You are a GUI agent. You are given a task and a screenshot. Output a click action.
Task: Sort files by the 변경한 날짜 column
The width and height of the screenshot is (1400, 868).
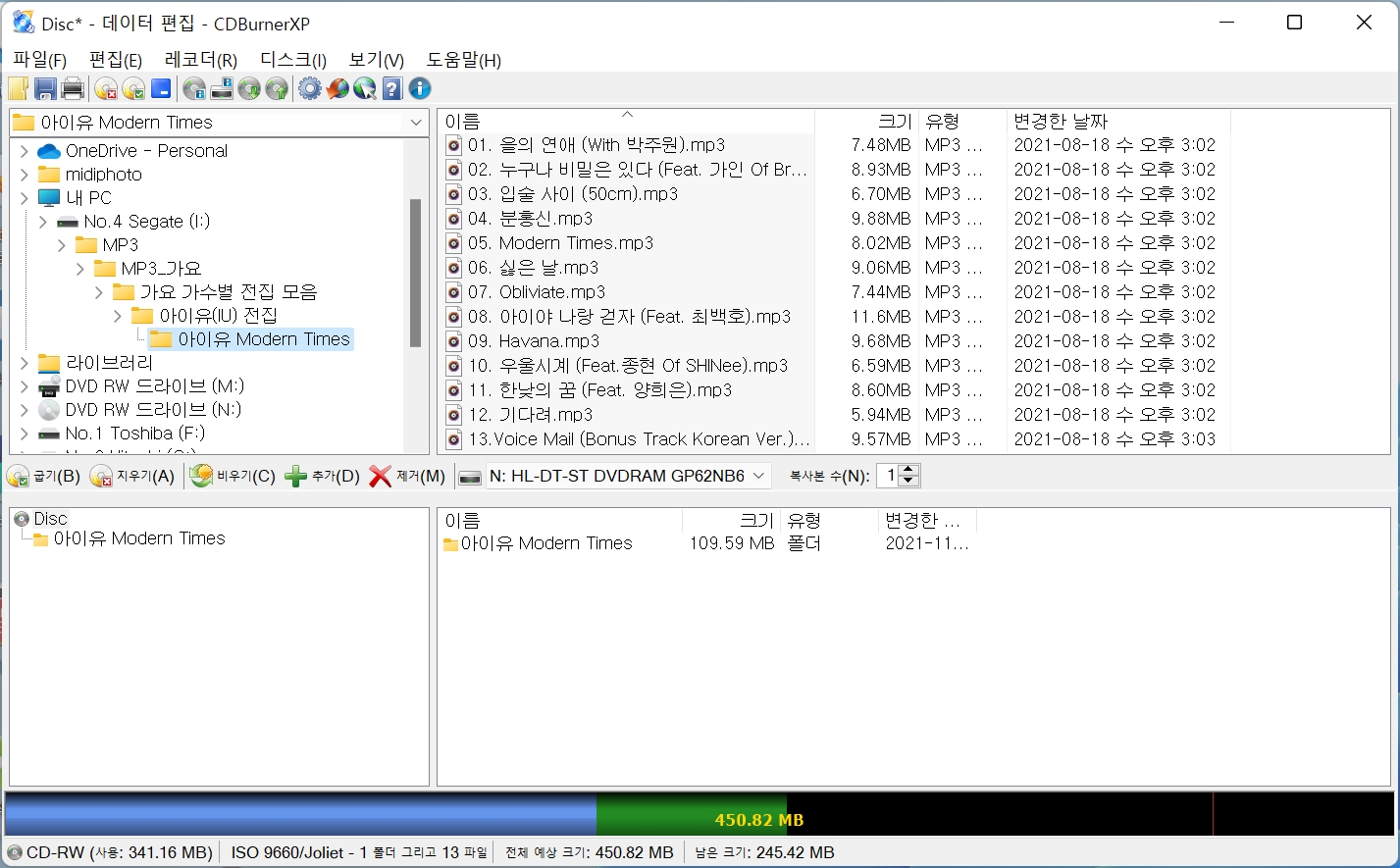[x=1117, y=122]
